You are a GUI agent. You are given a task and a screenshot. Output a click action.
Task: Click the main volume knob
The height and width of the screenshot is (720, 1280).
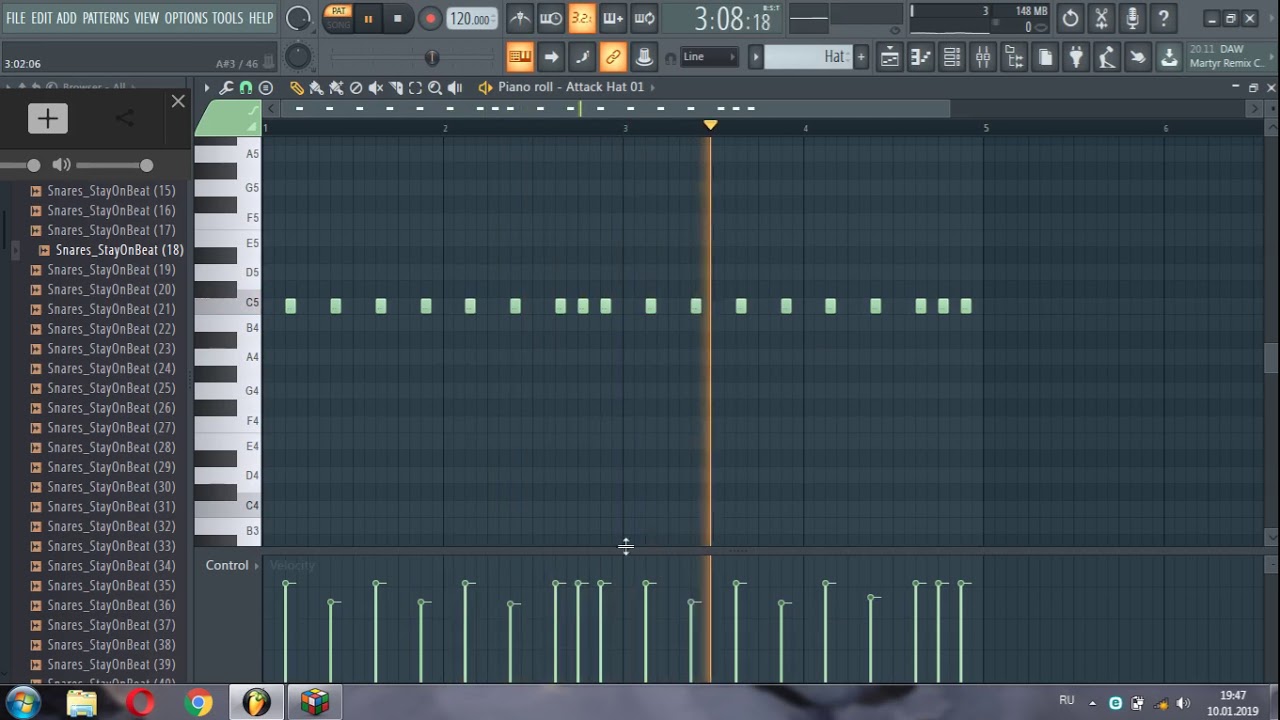click(x=298, y=18)
